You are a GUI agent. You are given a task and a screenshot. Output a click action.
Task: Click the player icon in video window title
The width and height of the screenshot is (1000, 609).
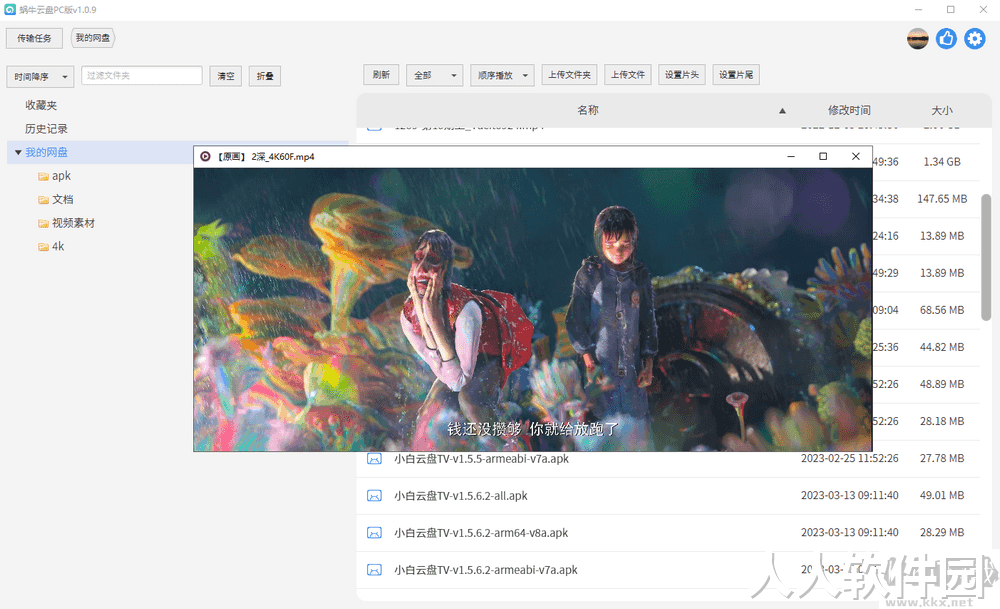click(205, 156)
